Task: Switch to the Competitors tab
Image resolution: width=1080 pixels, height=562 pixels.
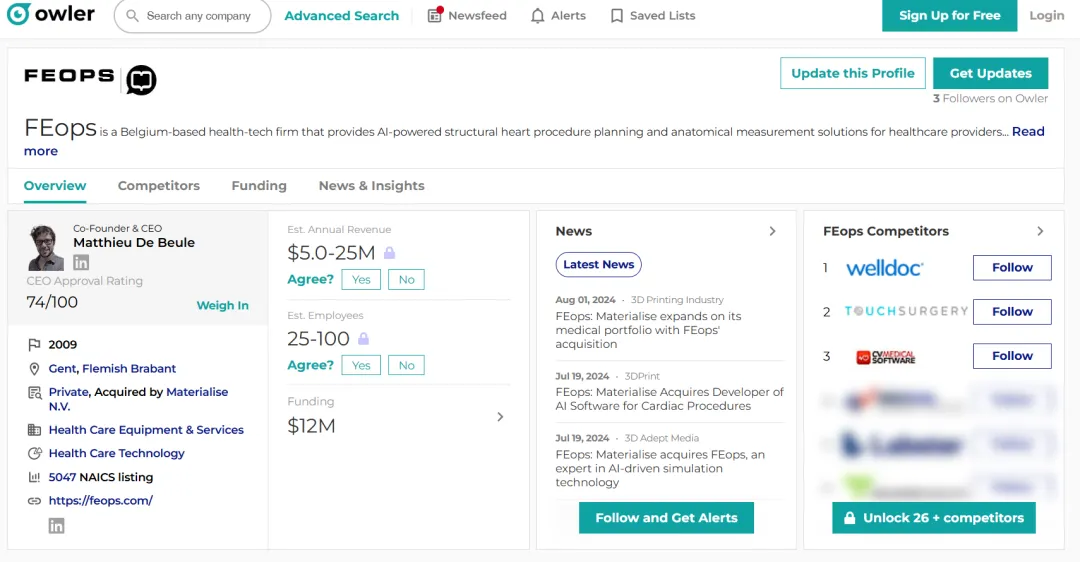Action: coord(158,186)
